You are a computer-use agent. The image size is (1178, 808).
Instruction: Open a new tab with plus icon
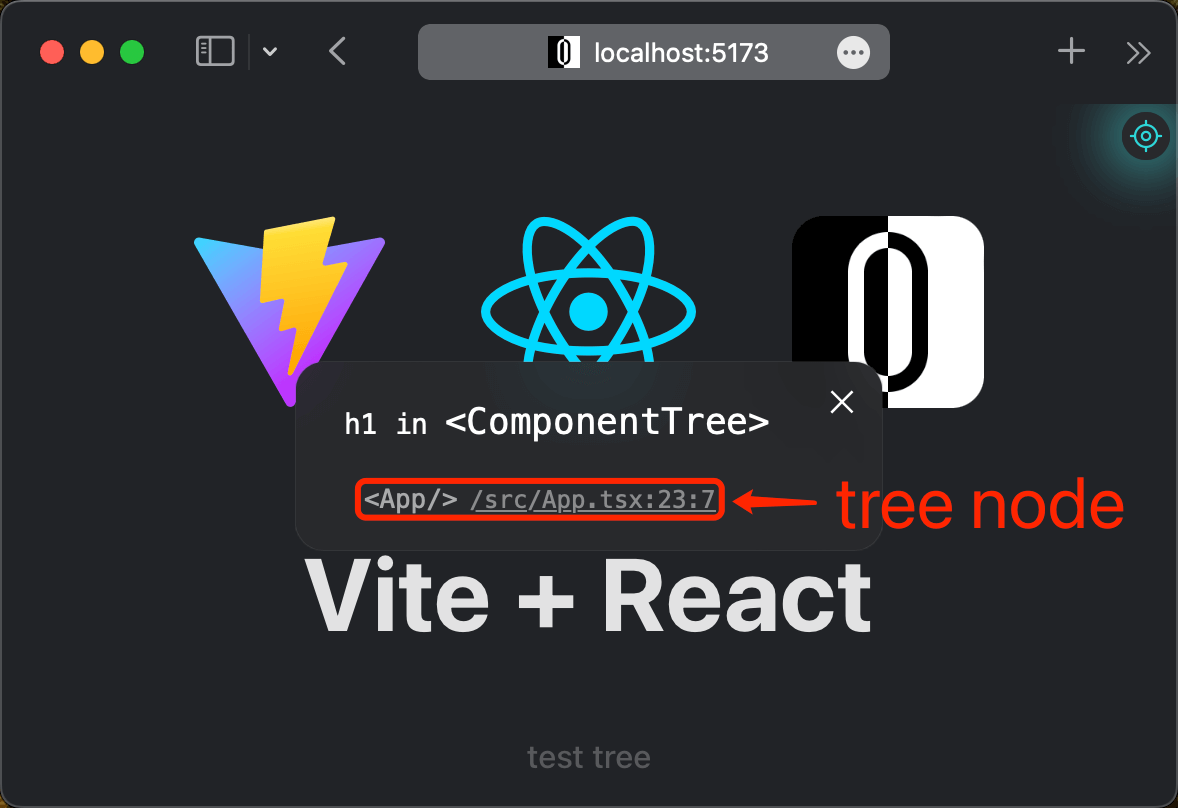[x=1071, y=51]
